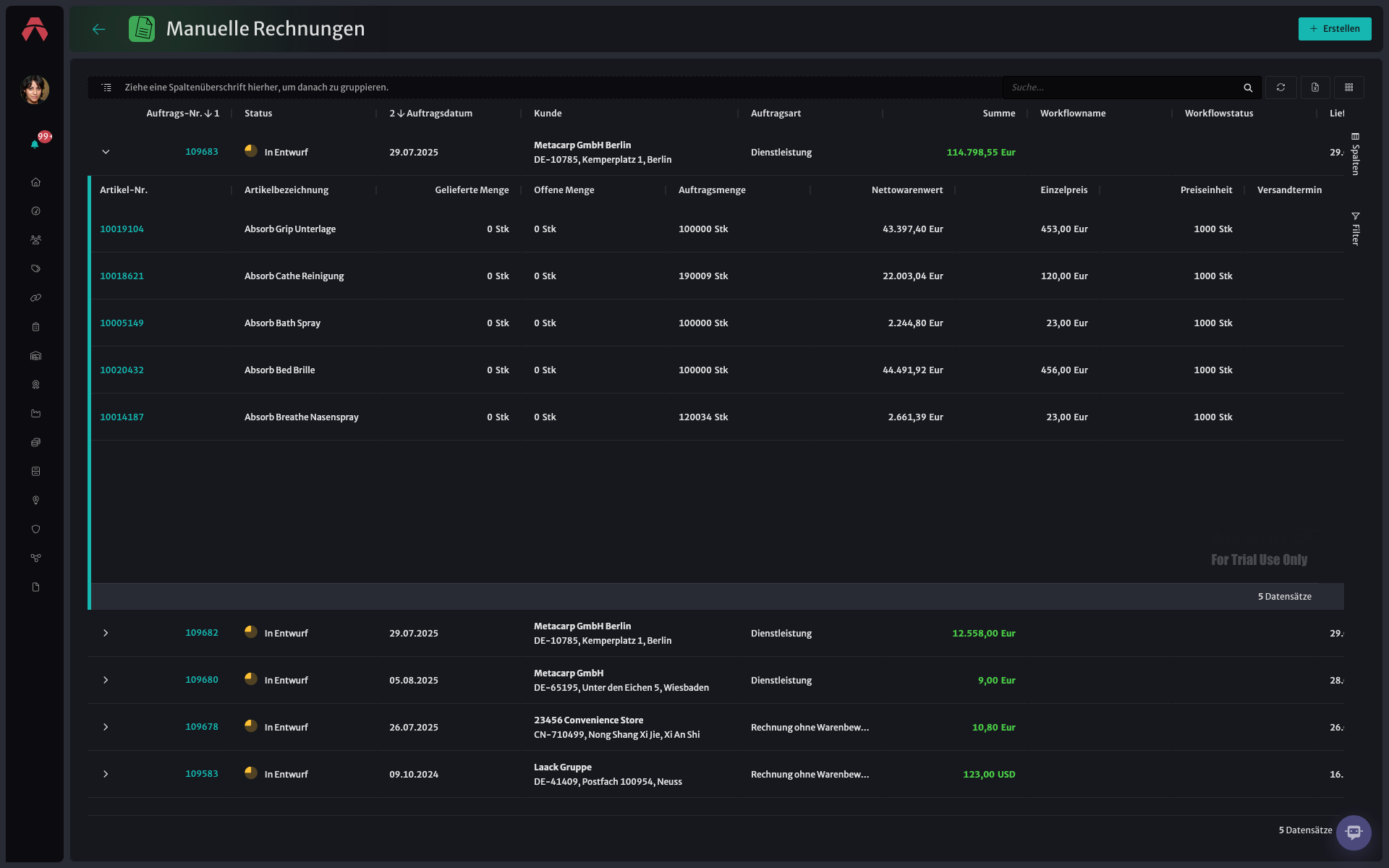The width and height of the screenshot is (1389, 868).
Task: Click the Erstellen button
Action: tap(1335, 29)
